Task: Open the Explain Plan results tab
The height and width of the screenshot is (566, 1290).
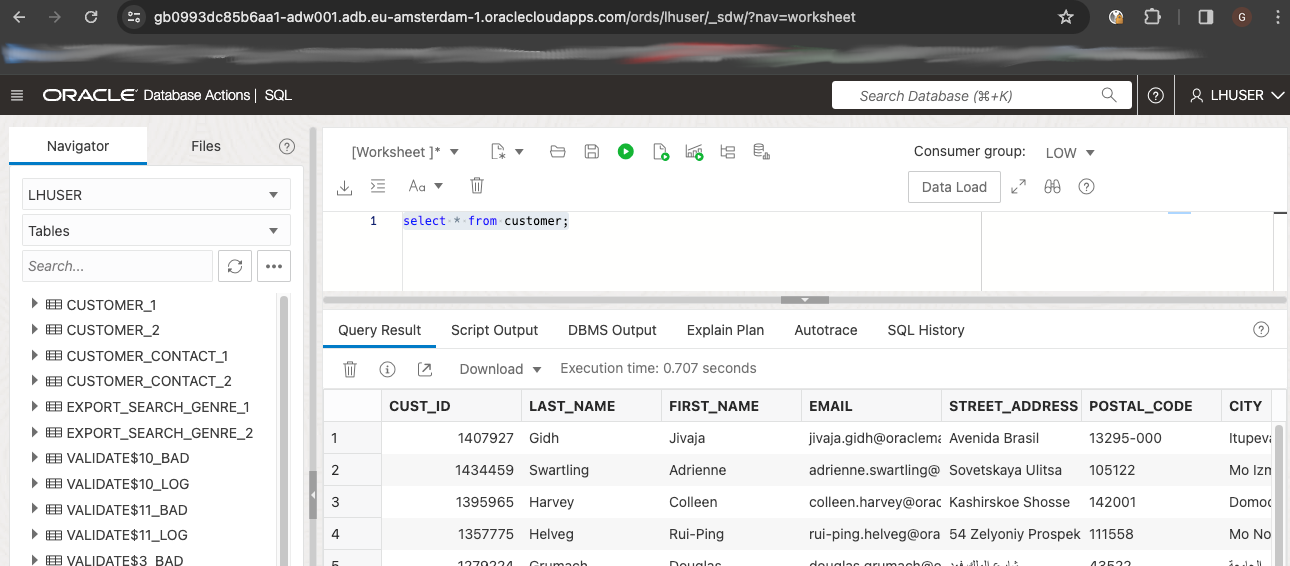Action: [725, 330]
